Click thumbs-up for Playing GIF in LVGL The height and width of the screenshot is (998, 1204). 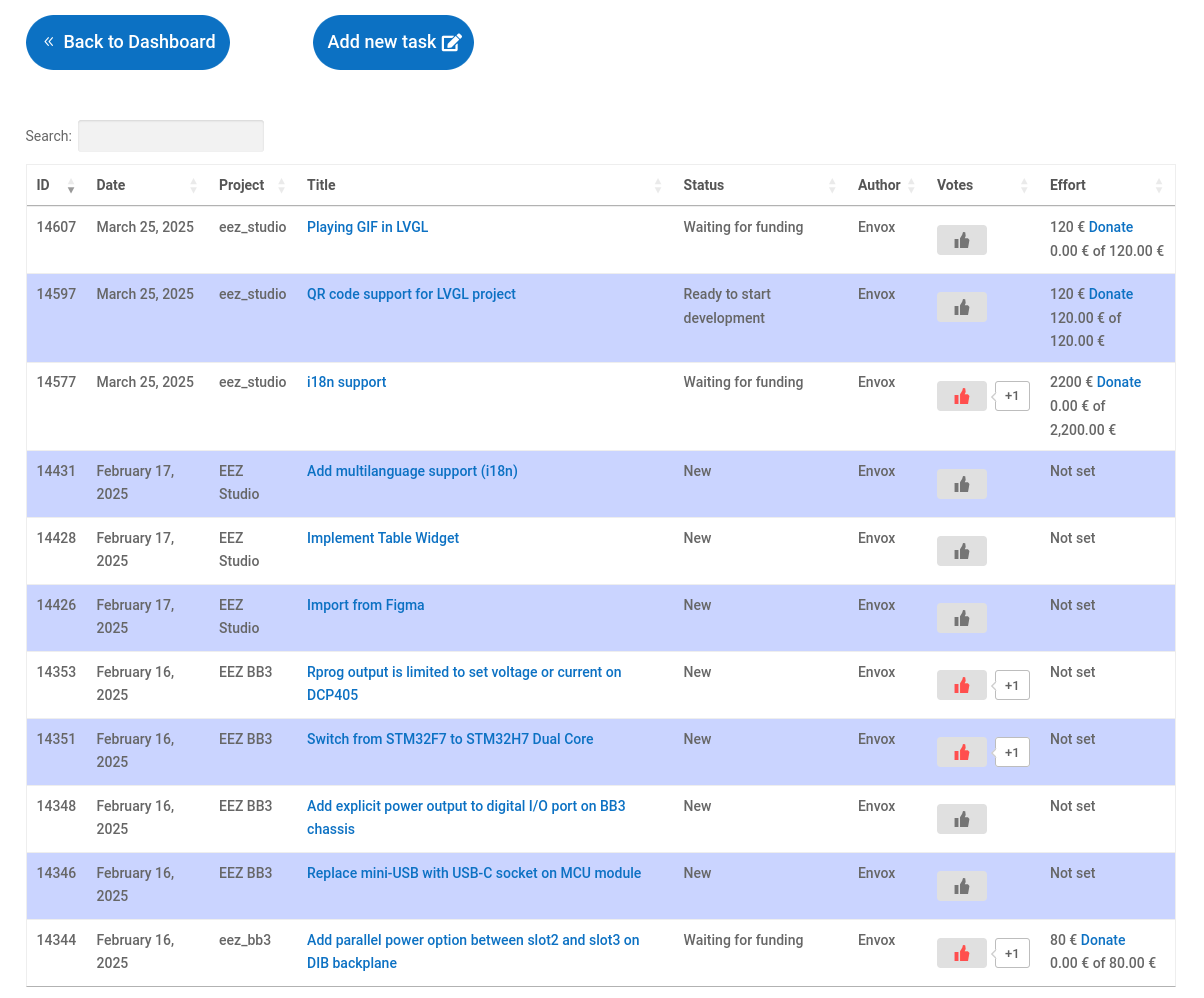pos(961,240)
